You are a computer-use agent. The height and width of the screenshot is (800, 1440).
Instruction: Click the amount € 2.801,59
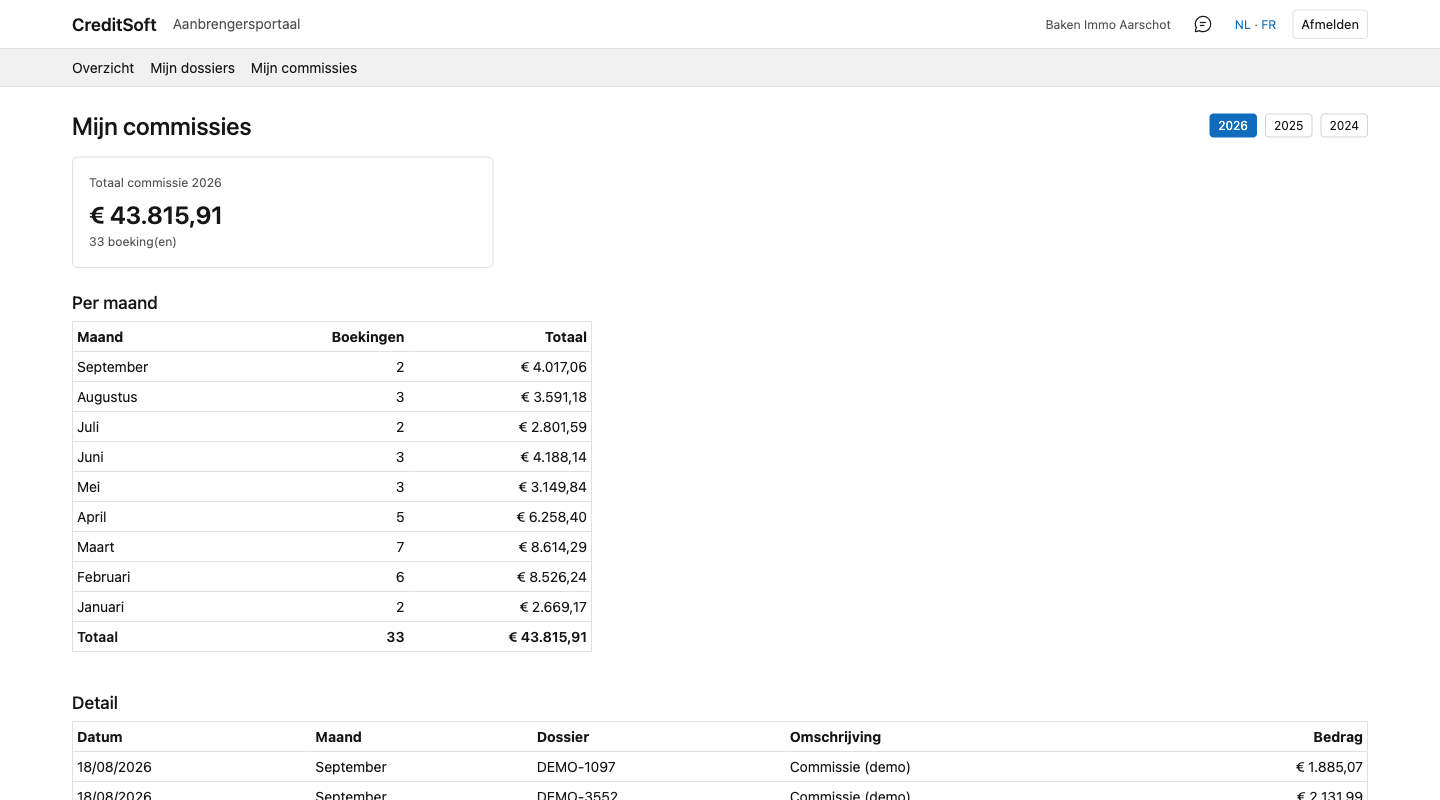pyautogui.click(x=552, y=427)
